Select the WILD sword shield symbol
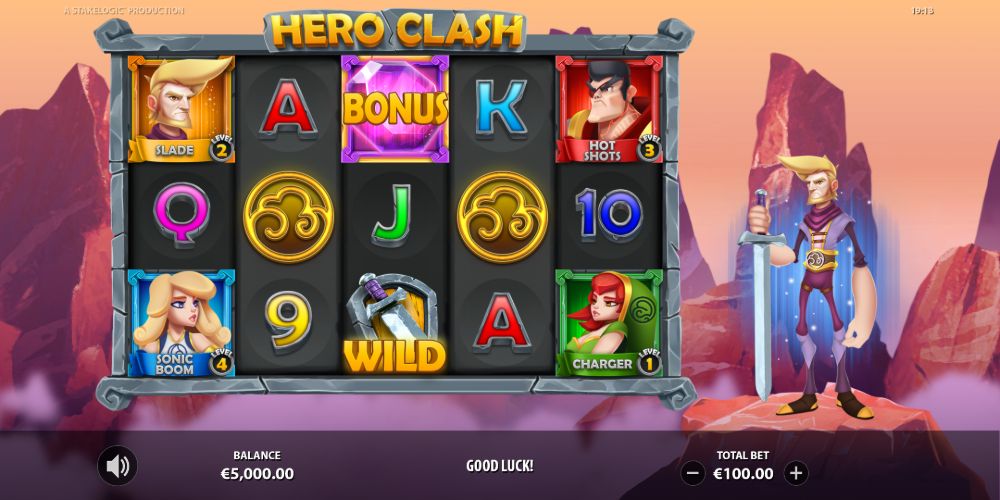This screenshot has width=1000, height=500. pos(395,323)
